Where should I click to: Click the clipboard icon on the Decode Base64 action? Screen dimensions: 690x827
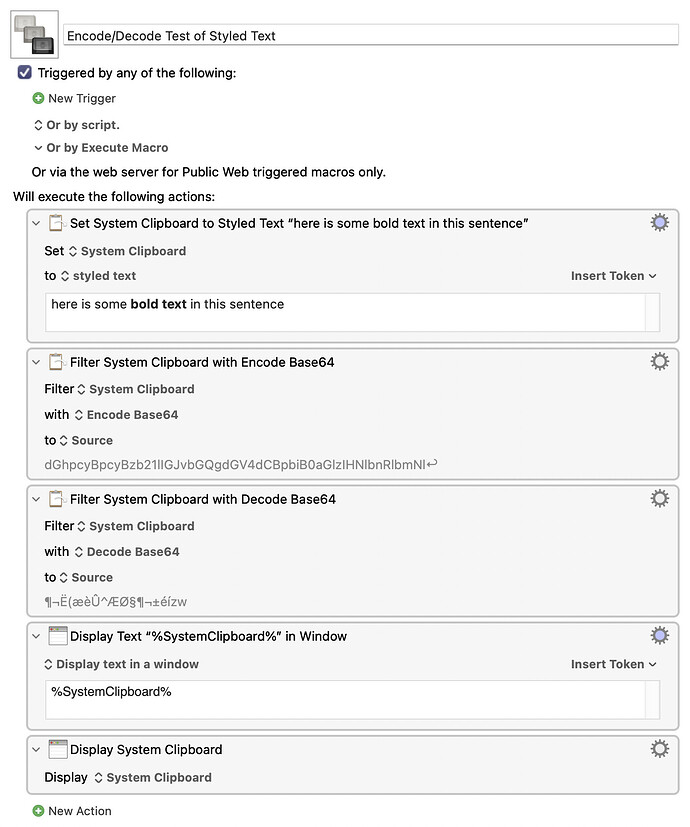coord(57,498)
